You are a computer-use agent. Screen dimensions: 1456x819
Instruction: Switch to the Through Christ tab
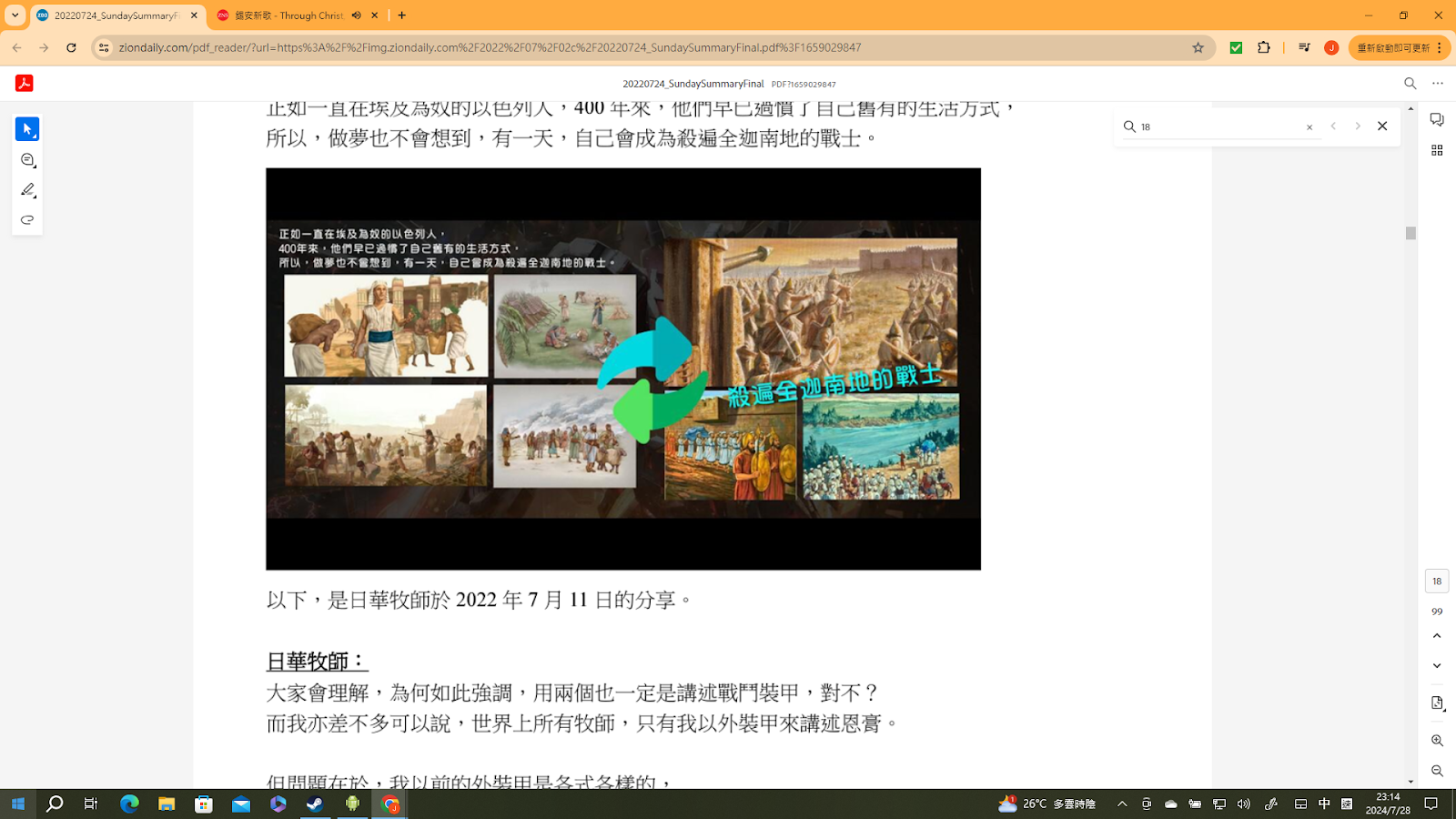coord(288,15)
